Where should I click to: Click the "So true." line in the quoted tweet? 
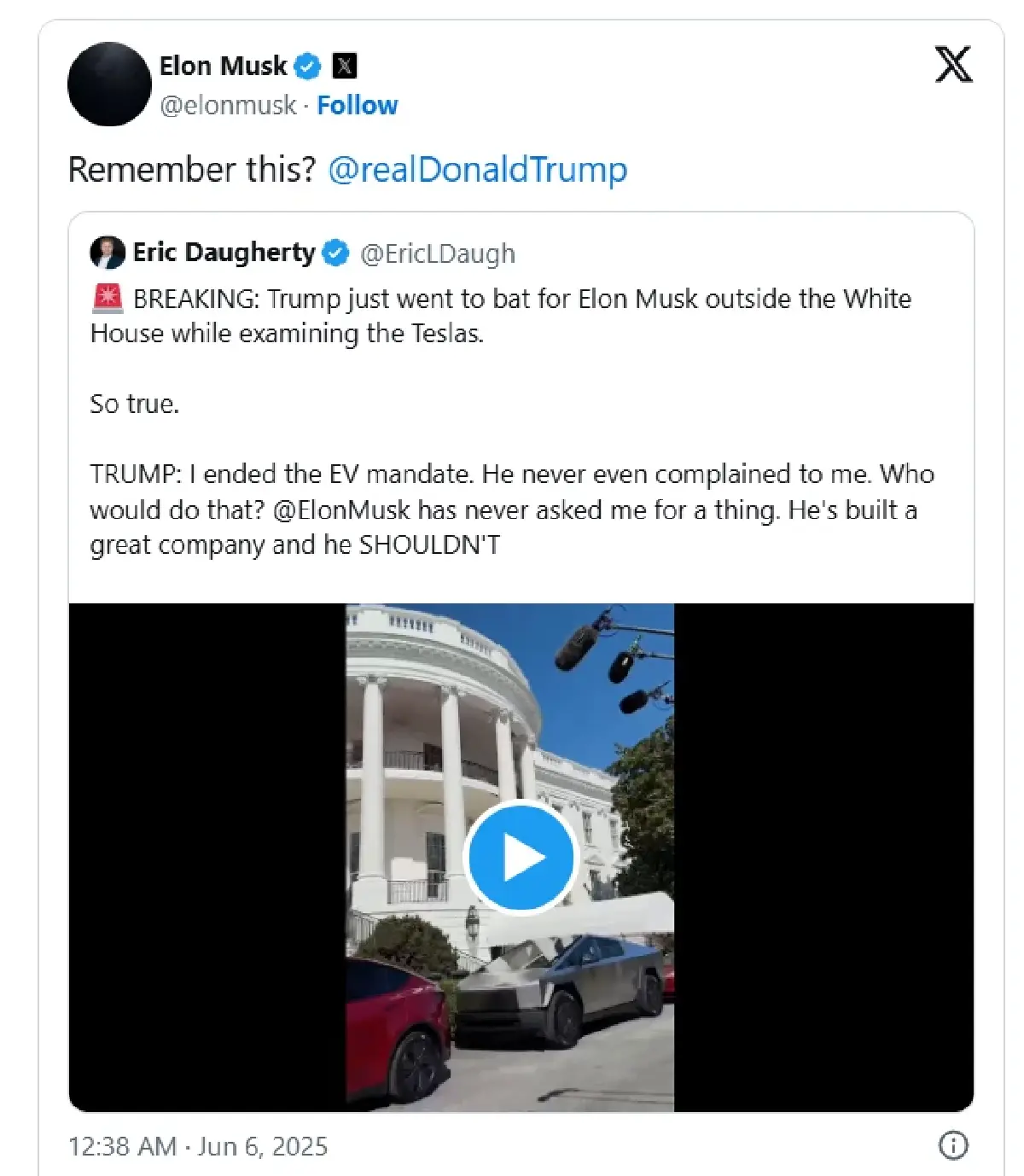pos(135,404)
